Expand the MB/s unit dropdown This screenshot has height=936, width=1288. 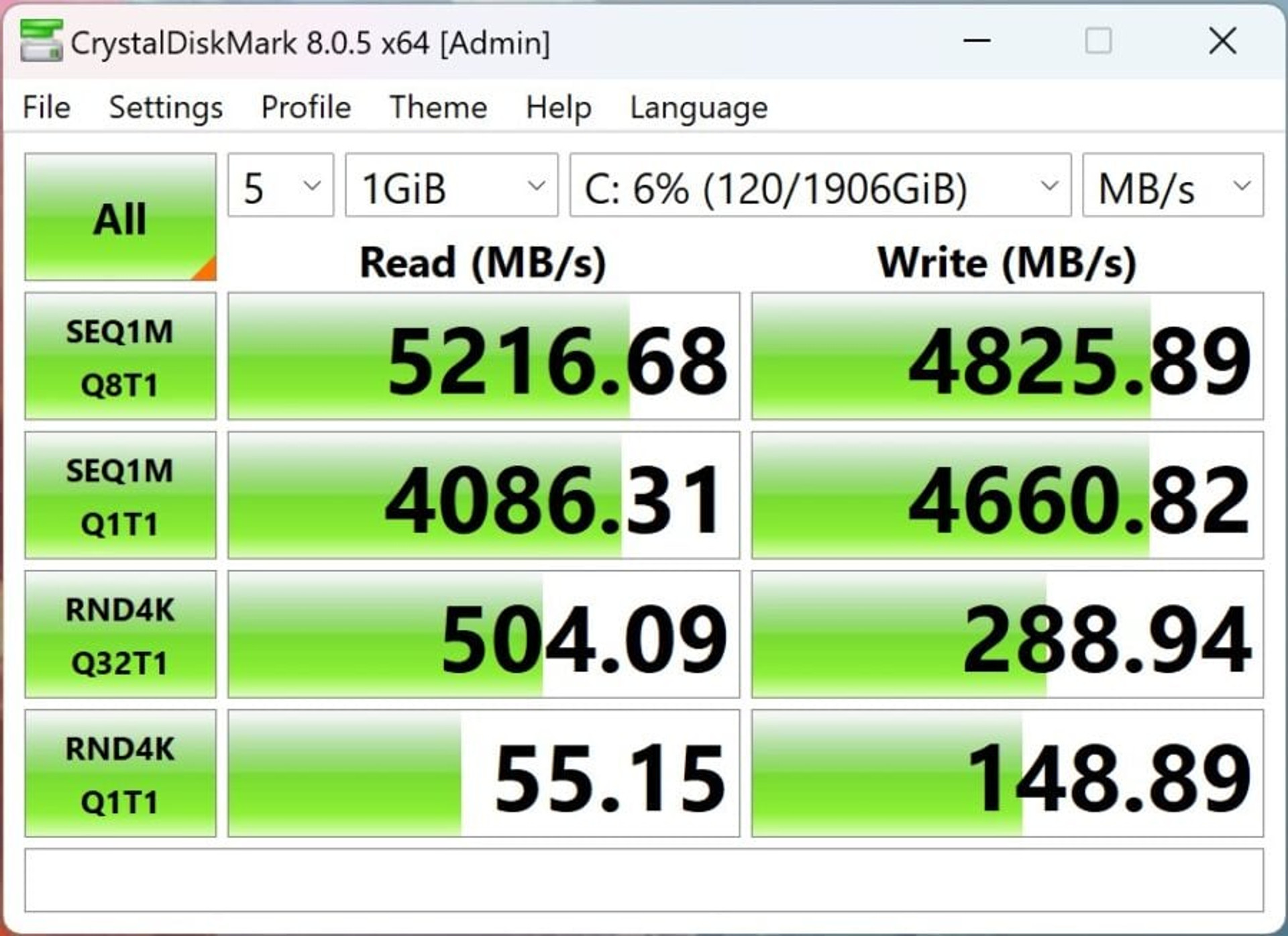click(x=1173, y=186)
